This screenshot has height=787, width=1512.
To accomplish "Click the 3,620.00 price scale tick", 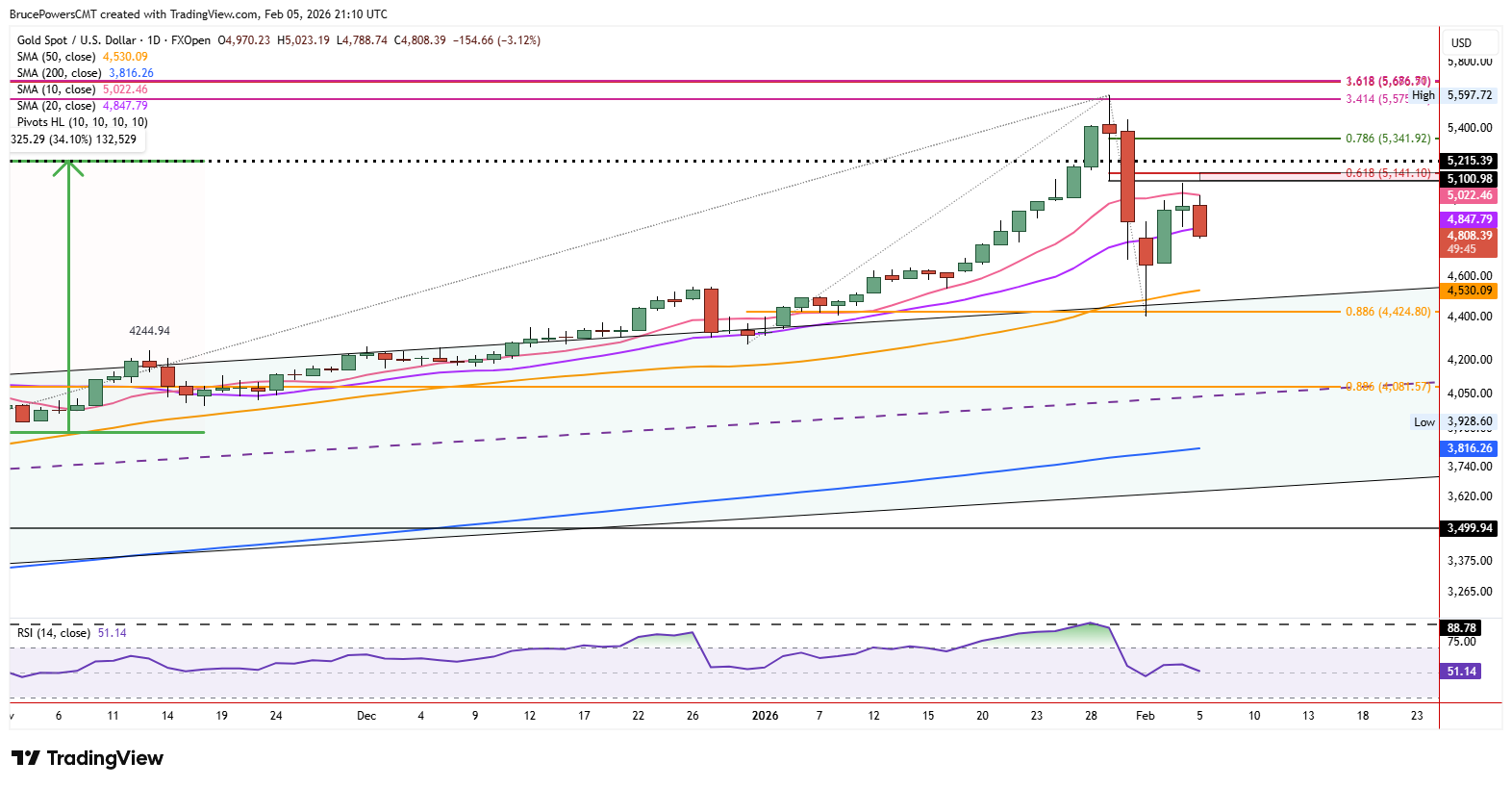I will click(x=1470, y=496).
